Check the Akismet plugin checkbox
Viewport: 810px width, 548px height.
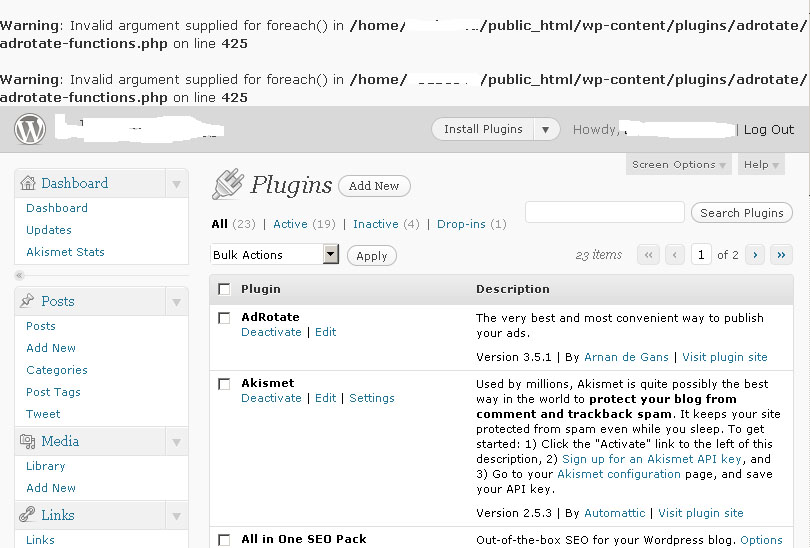(224, 384)
